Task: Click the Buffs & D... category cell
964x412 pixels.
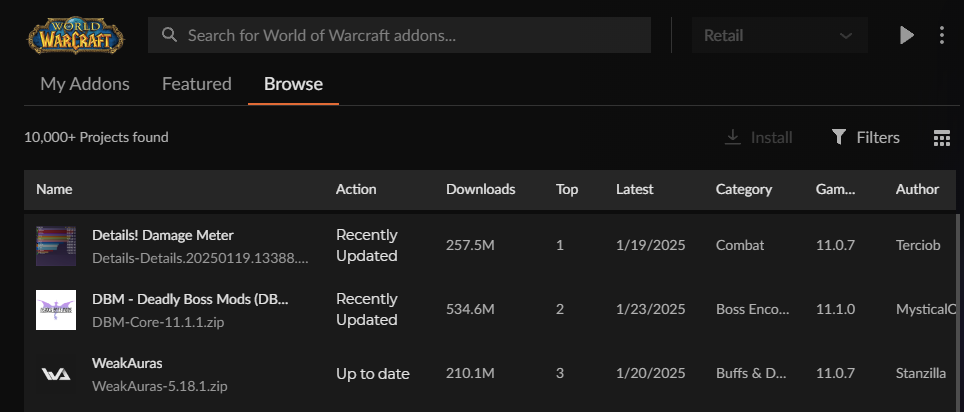Action: click(x=751, y=373)
